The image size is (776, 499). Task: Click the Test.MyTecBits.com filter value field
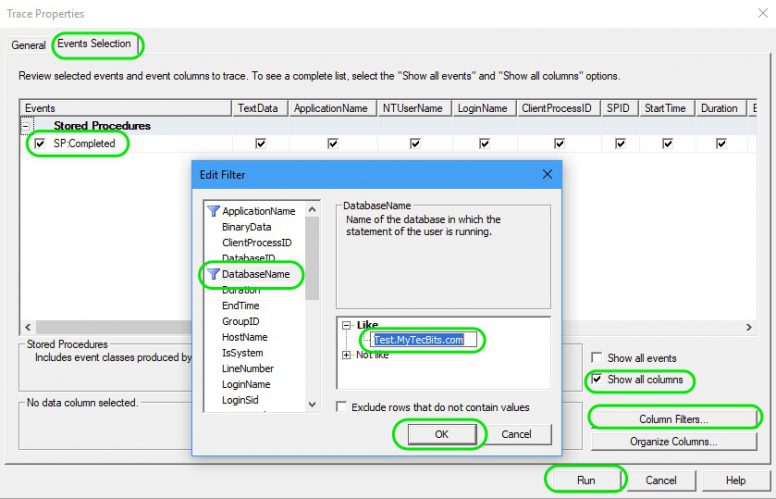(424, 340)
